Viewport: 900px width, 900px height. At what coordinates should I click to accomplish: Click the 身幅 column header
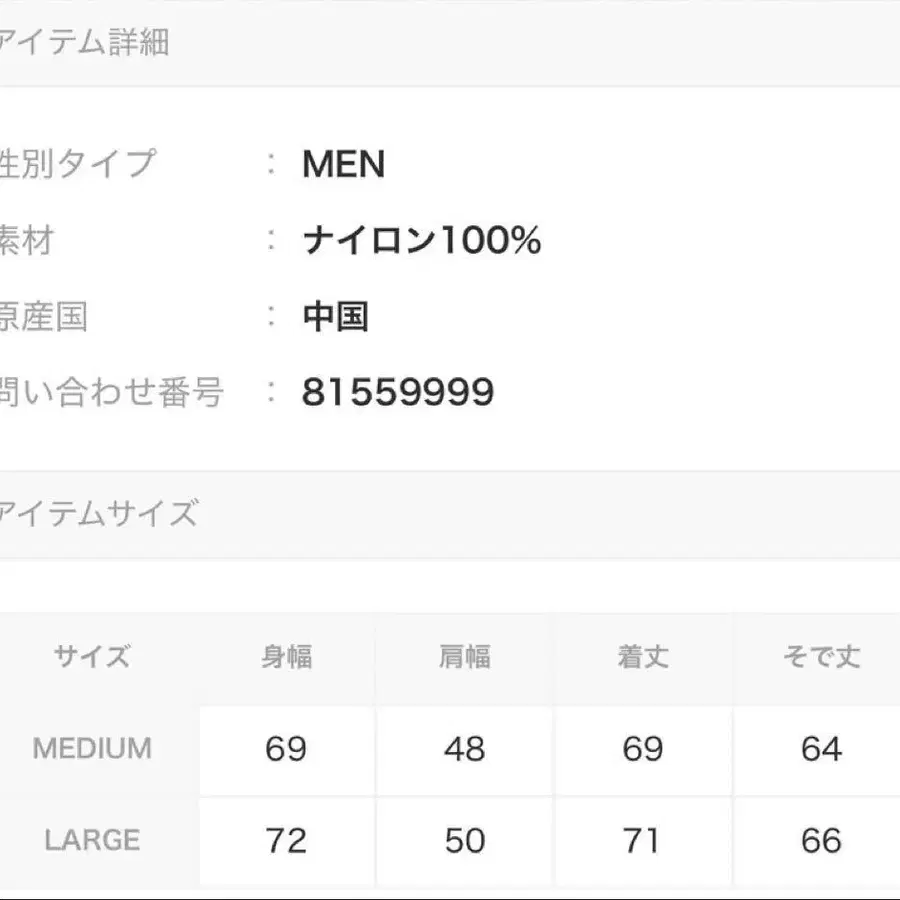pos(287,657)
